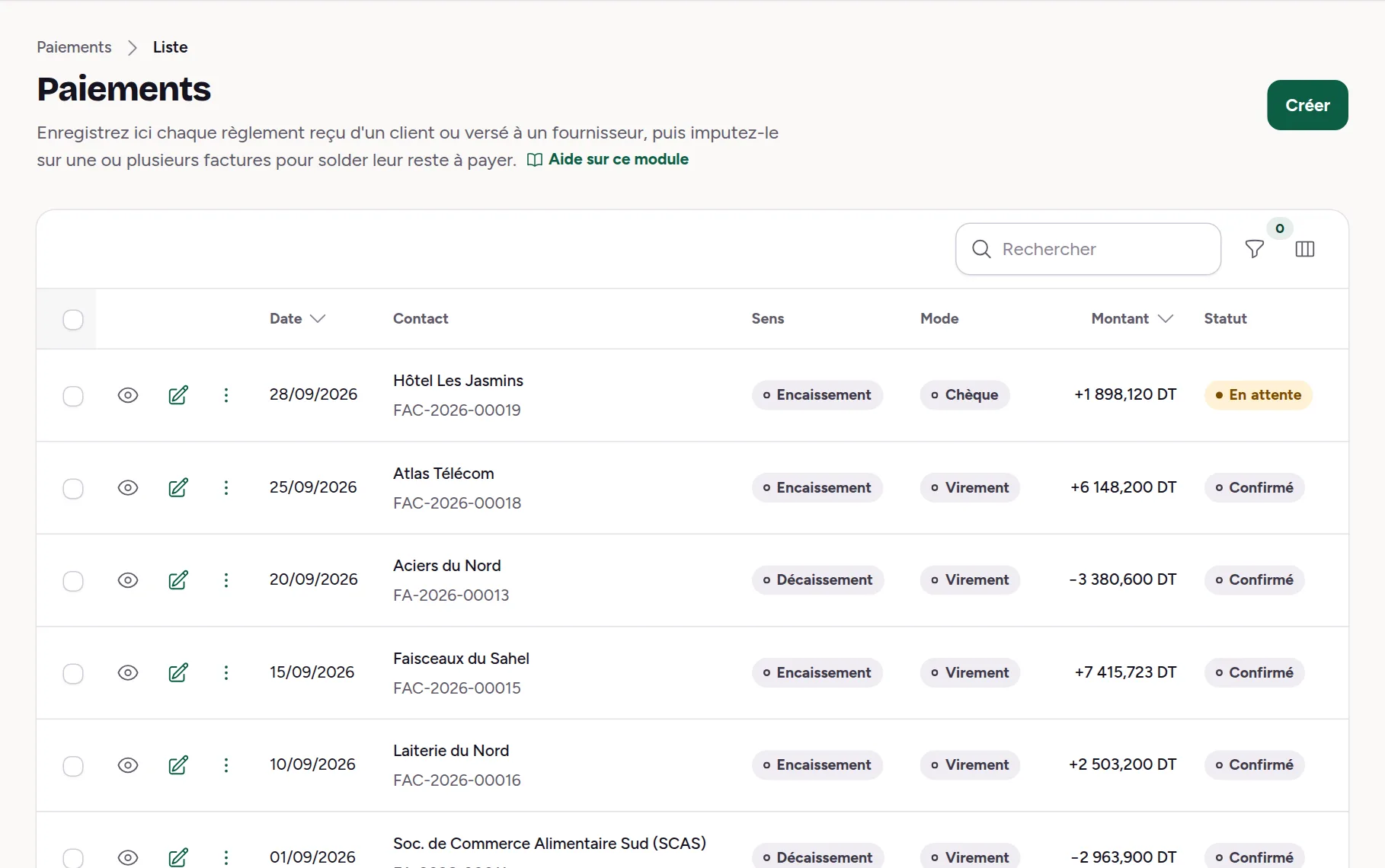Open Aide sur ce module link
This screenshot has width=1385, height=868.
click(x=608, y=159)
